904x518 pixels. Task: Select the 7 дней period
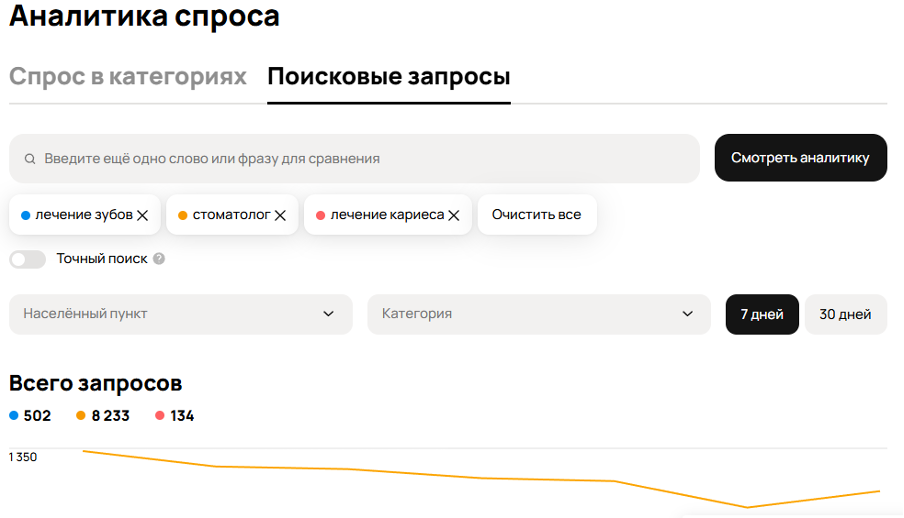(762, 314)
